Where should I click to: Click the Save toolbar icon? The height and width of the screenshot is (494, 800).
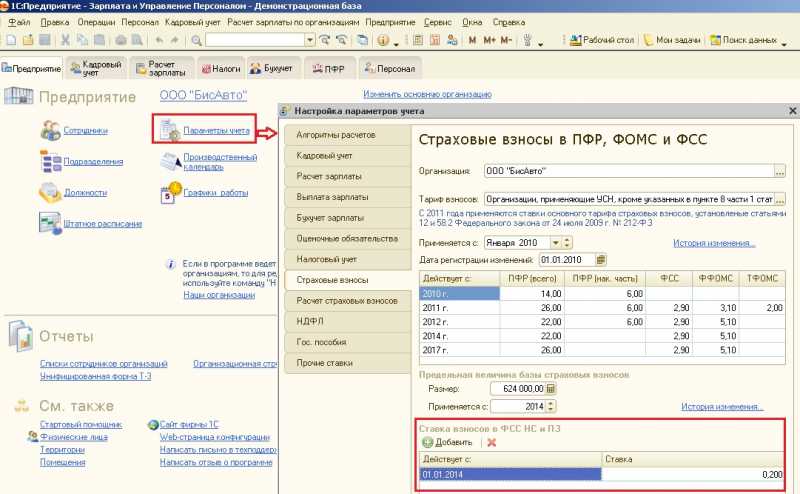pos(44,40)
